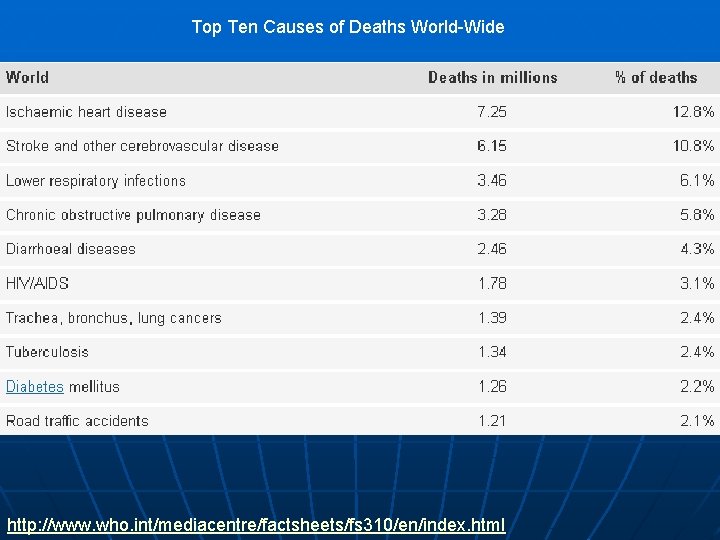The height and width of the screenshot is (540, 720).
Task: Click the 3.46 deaths value
Action: [492, 180]
